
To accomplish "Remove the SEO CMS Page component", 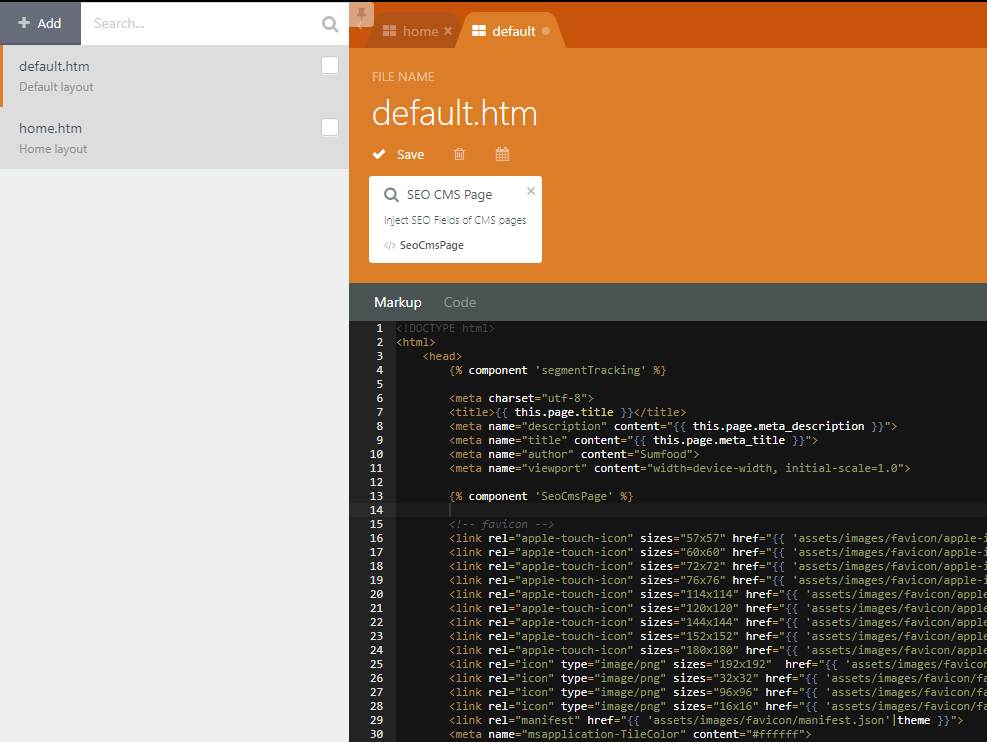I will pyautogui.click(x=531, y=191).
